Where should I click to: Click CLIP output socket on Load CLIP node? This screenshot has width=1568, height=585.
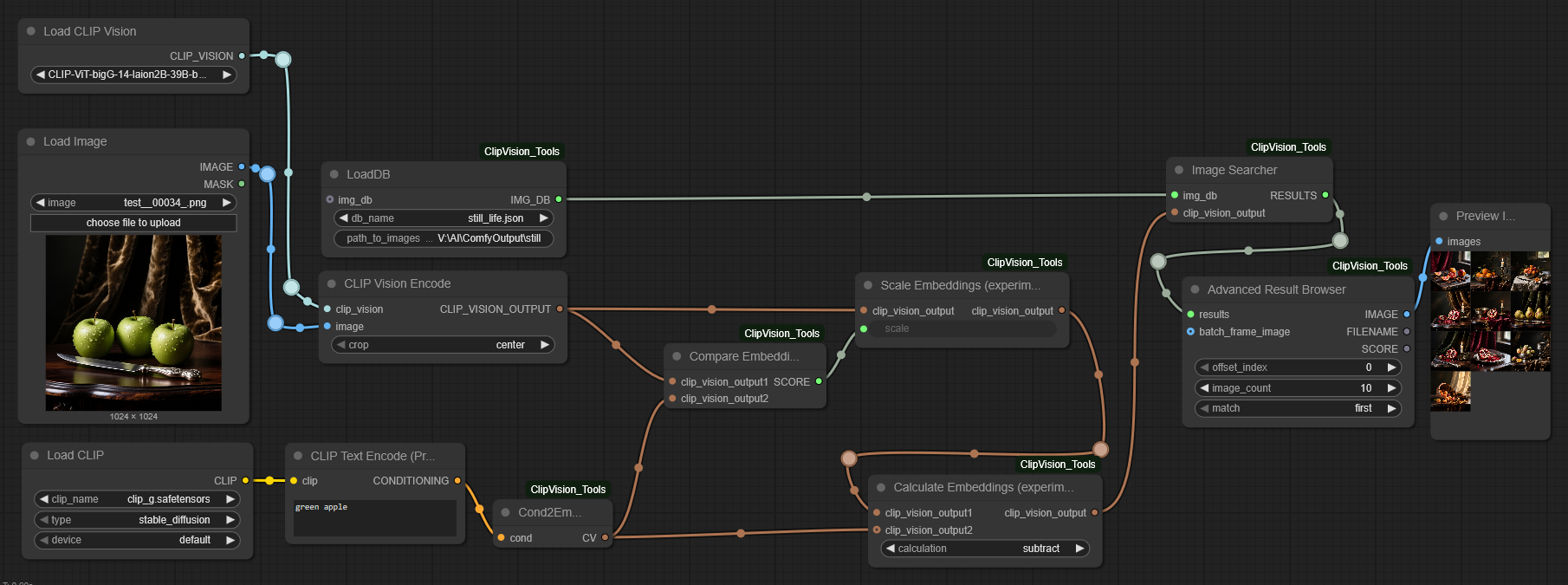coord(245,480)
